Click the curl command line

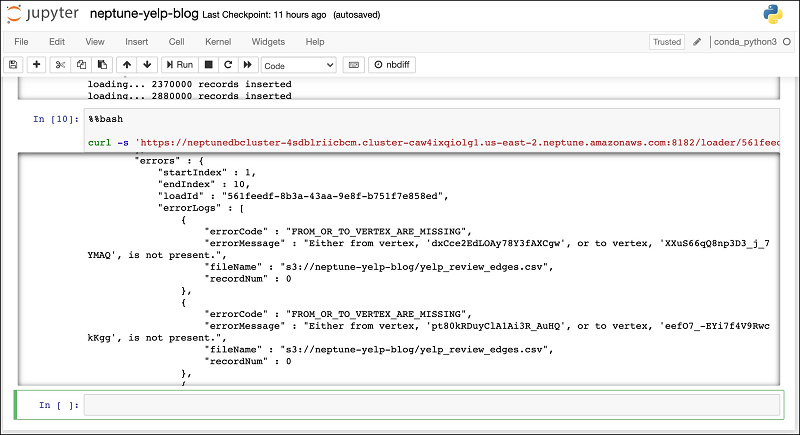tap(433, 143)
